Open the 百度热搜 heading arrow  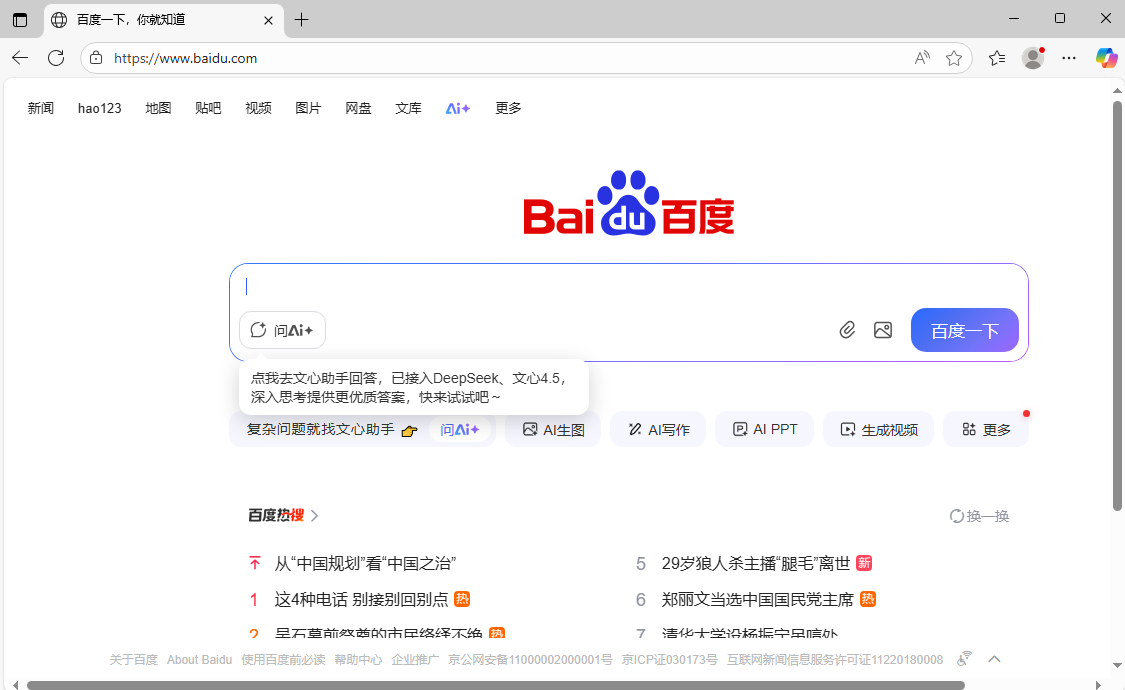click(314, 516)
